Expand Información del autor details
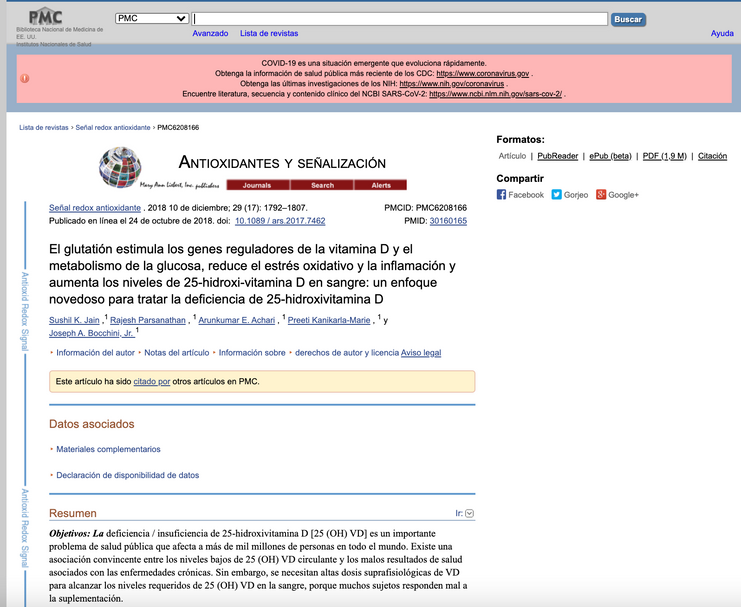The width and height of the screenshot is (741, 607). pyautogui.click(x=95, y=353)
